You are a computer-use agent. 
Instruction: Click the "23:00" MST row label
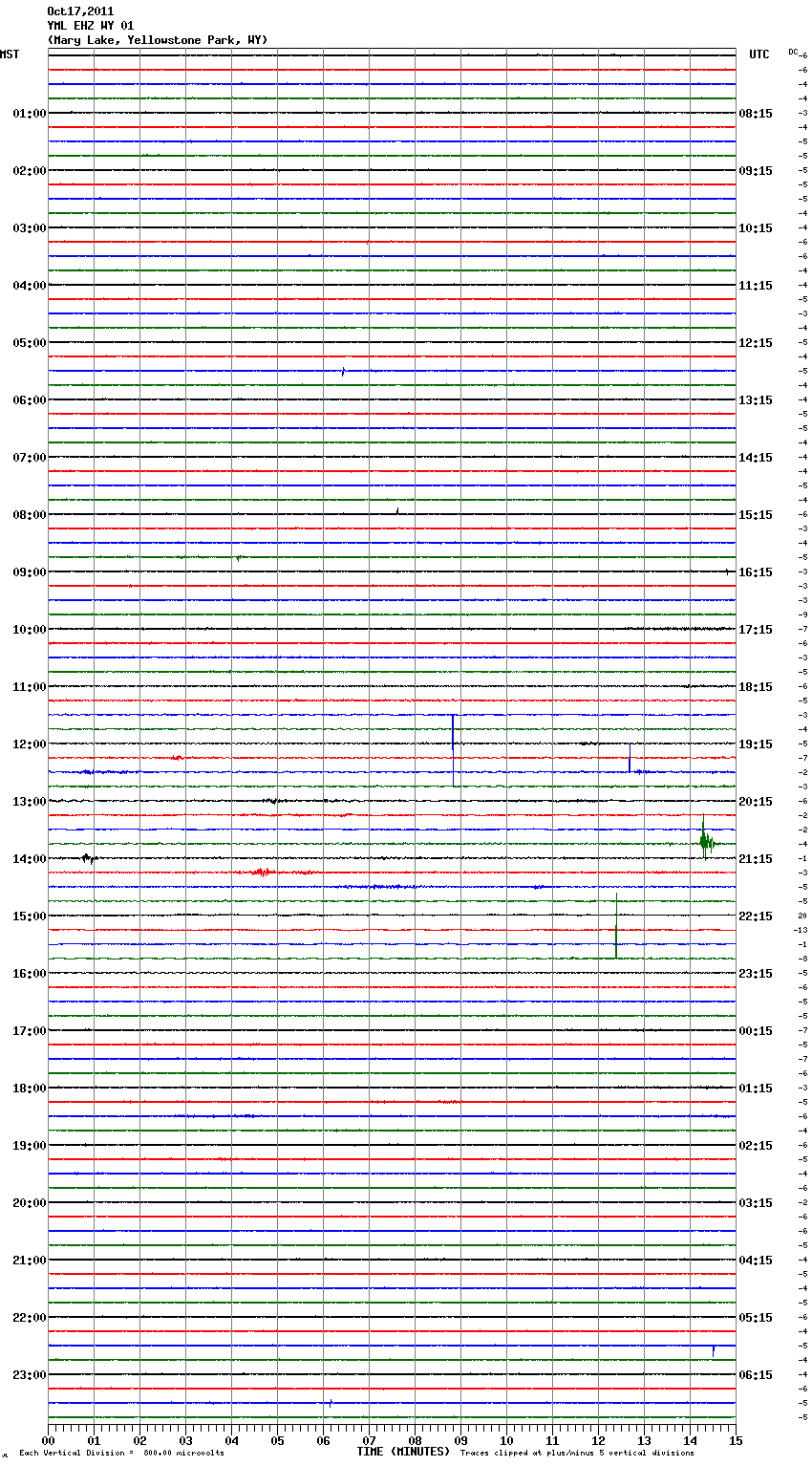30,1375
